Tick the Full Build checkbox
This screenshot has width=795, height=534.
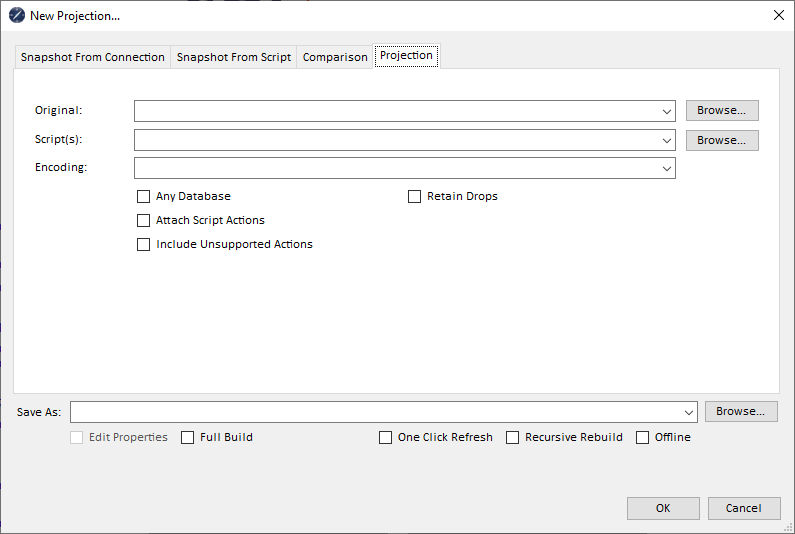pos(188,438)
